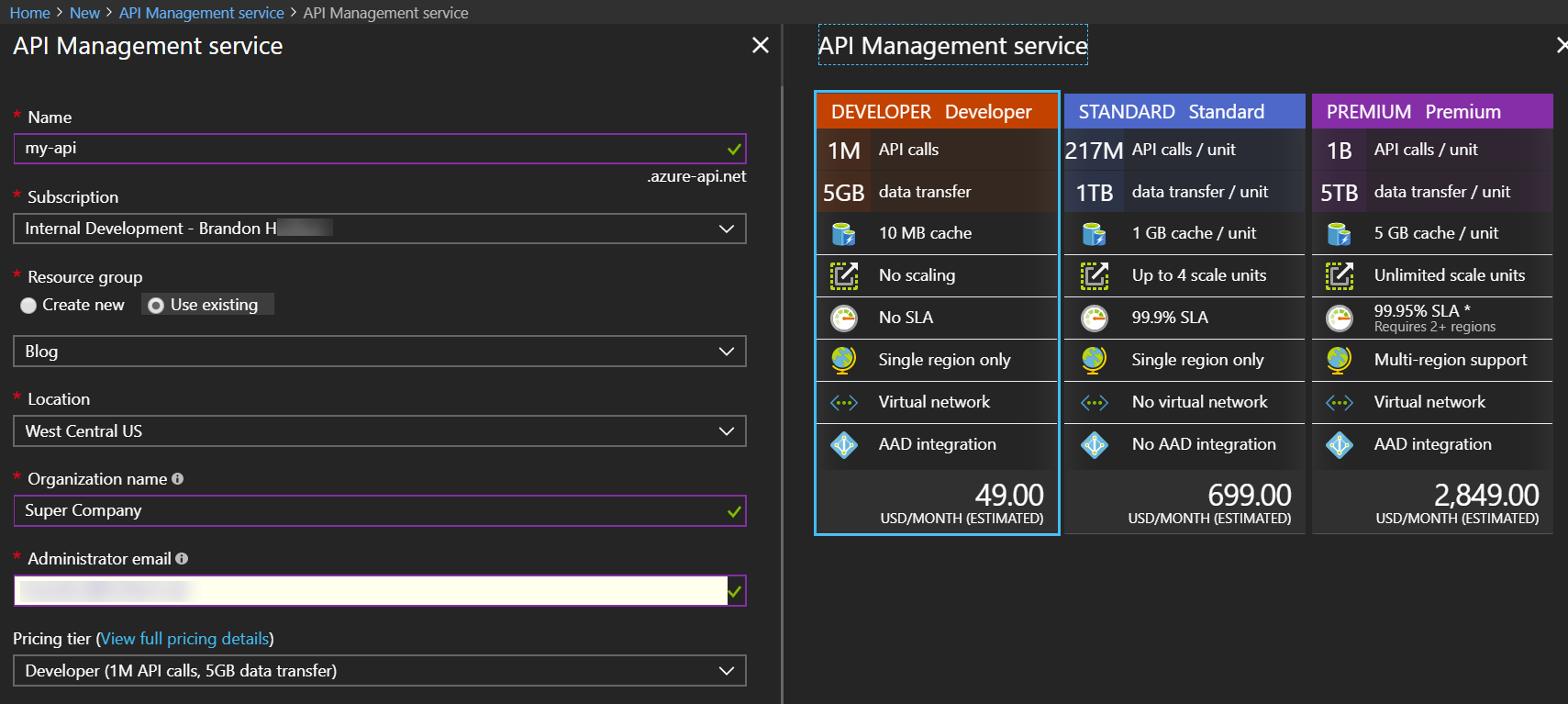This screenshot has height=704, width=1568.
Task: Click Standard Single region globe icon
Action: coord(1094,360)
